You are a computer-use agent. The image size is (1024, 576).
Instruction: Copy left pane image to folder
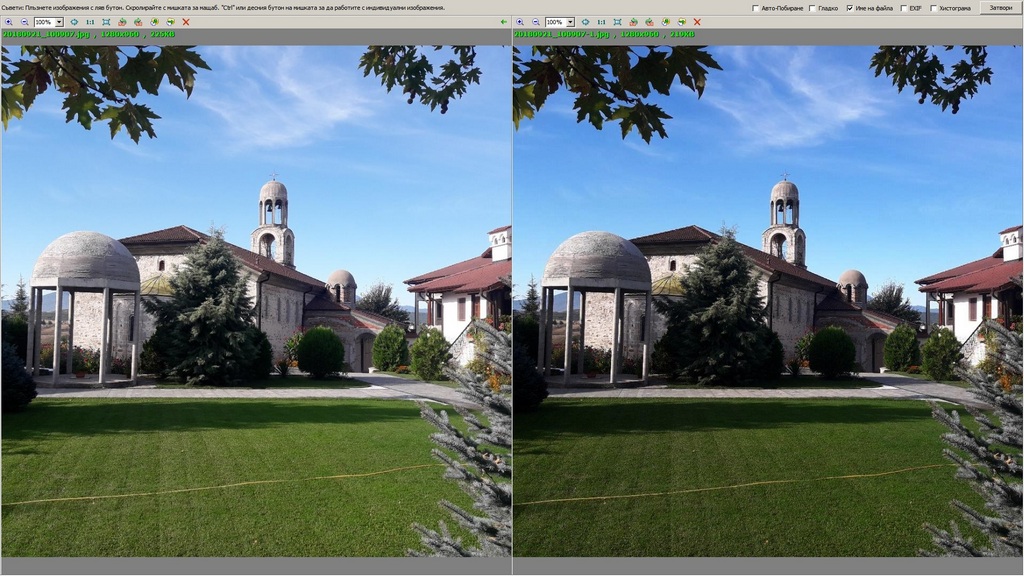(154, 22)
